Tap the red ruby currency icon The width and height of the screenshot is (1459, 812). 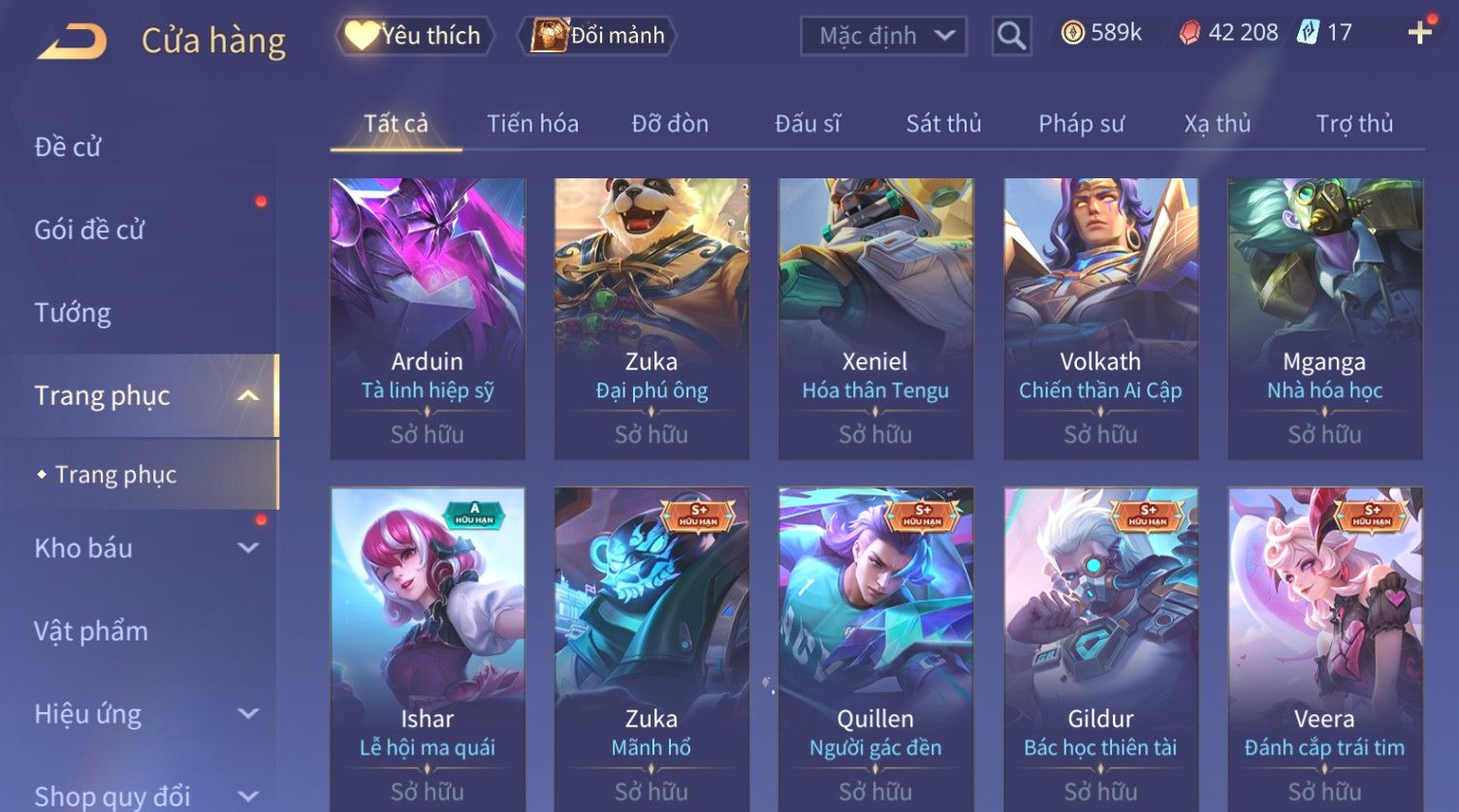coord(1189,33)
